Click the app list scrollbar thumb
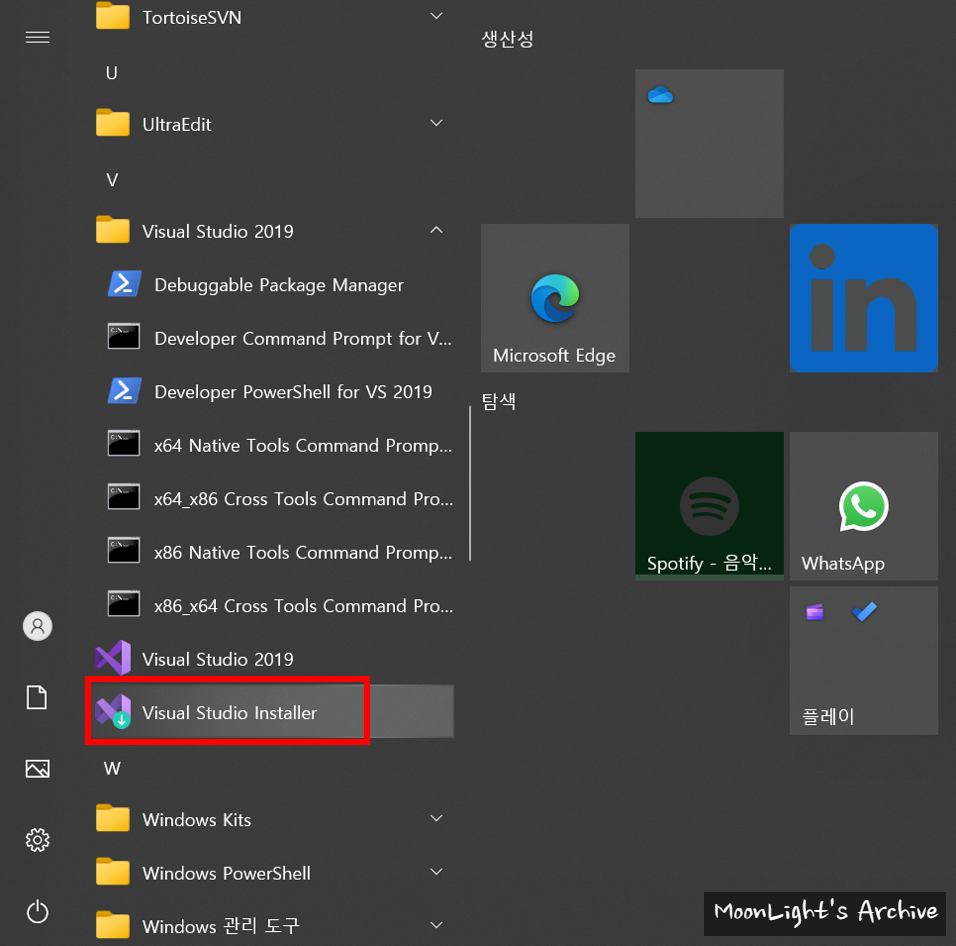Viewport: 956px width, 946px height. coord(470,483)
